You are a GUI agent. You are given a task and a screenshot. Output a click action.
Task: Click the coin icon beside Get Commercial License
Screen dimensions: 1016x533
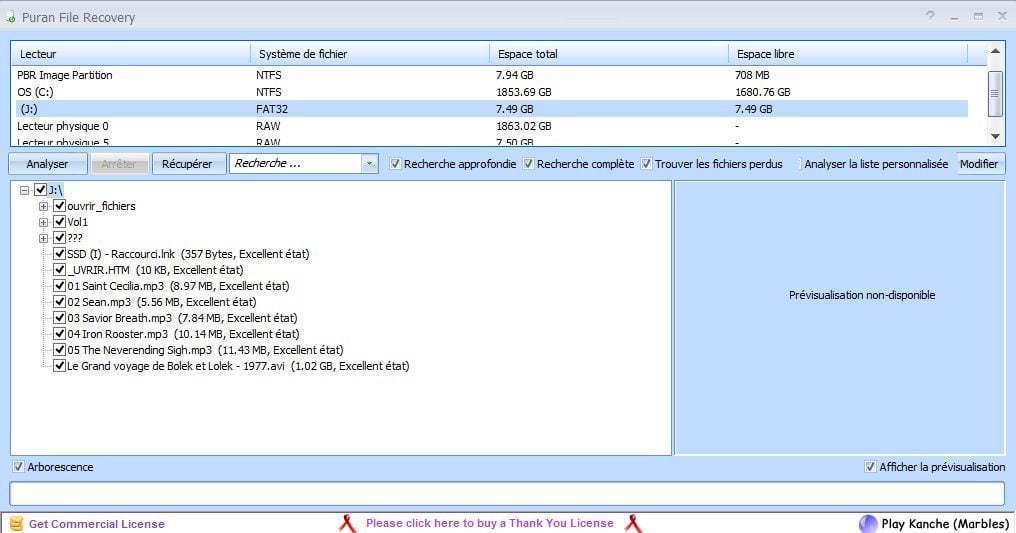tap(15, 524)
